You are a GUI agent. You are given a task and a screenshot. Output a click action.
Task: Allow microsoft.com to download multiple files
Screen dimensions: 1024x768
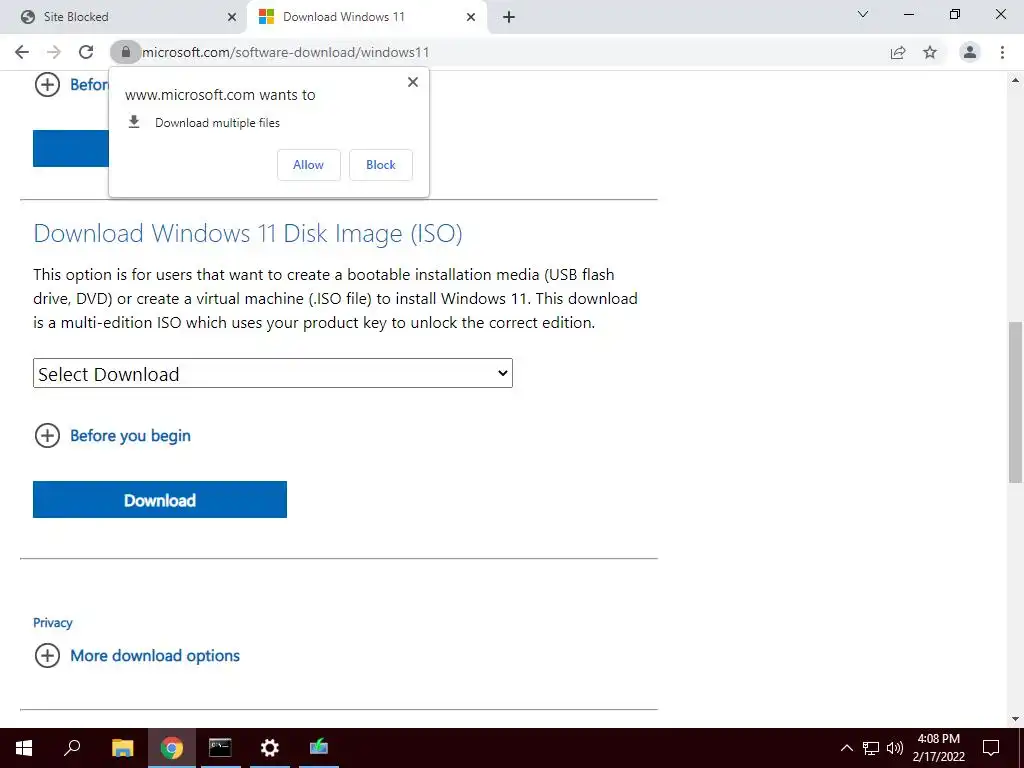tap(308, 165)
